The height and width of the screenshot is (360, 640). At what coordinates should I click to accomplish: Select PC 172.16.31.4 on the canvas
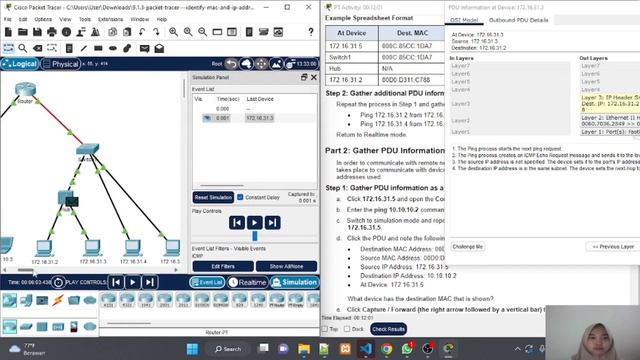[x=132, y=247]
